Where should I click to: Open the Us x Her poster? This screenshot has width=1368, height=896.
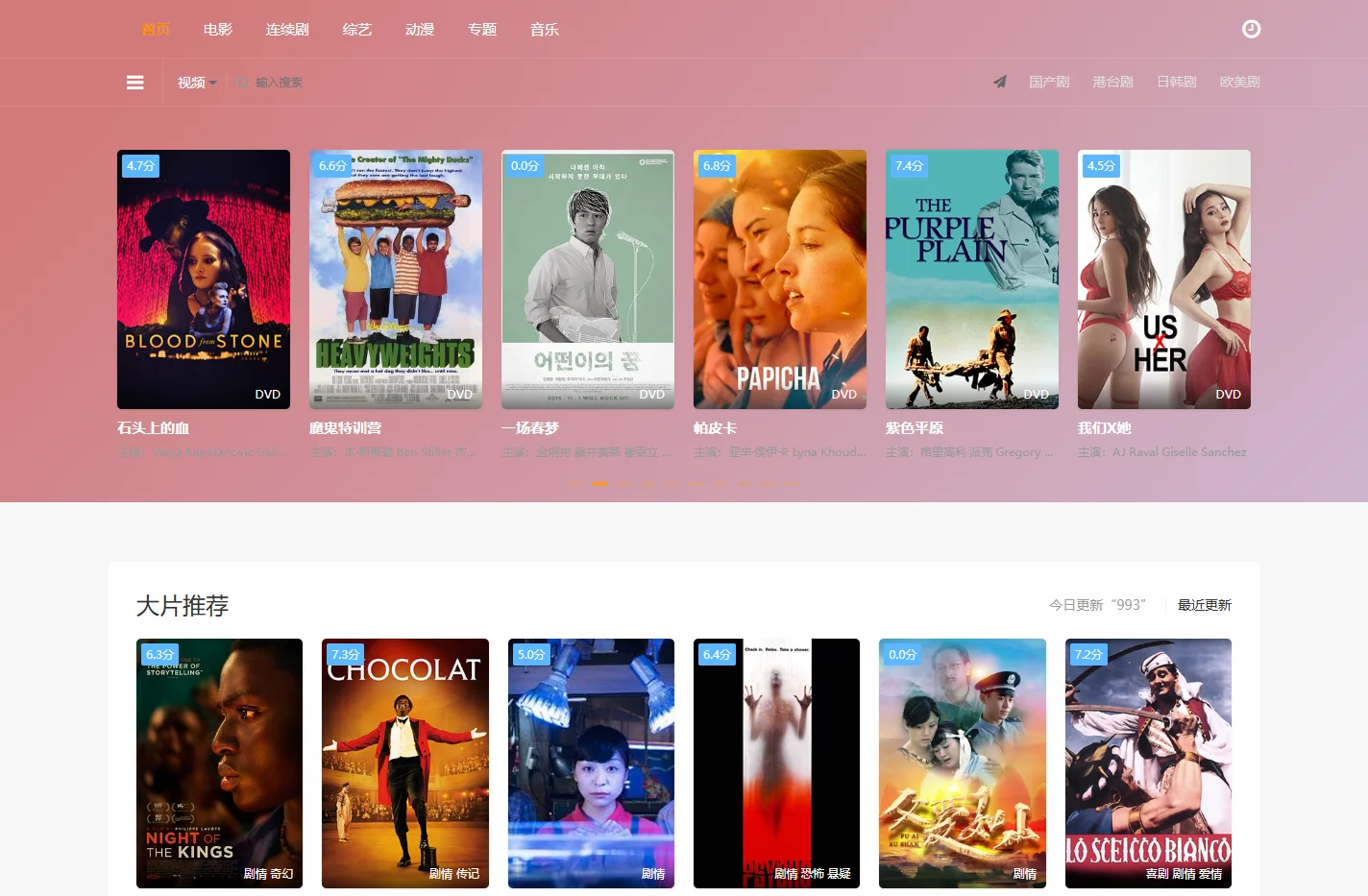tap(1164, 279)
